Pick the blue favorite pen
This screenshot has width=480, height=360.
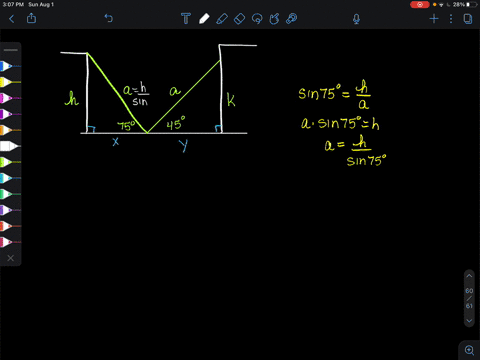tap(10, 66)
